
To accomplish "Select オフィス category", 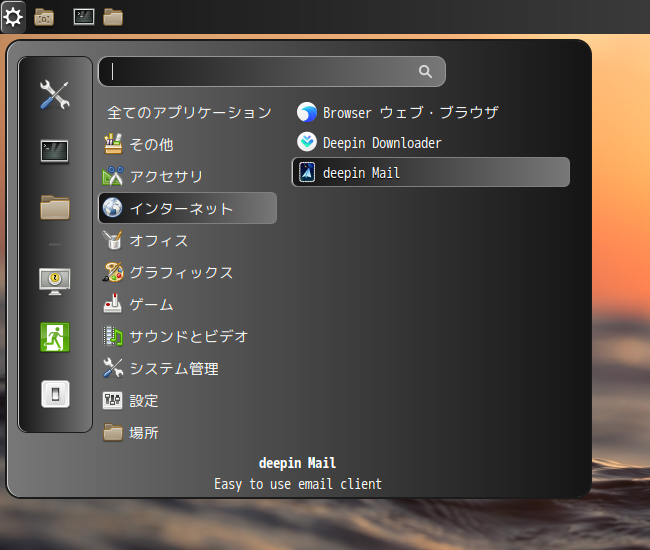I will [187, 240].
